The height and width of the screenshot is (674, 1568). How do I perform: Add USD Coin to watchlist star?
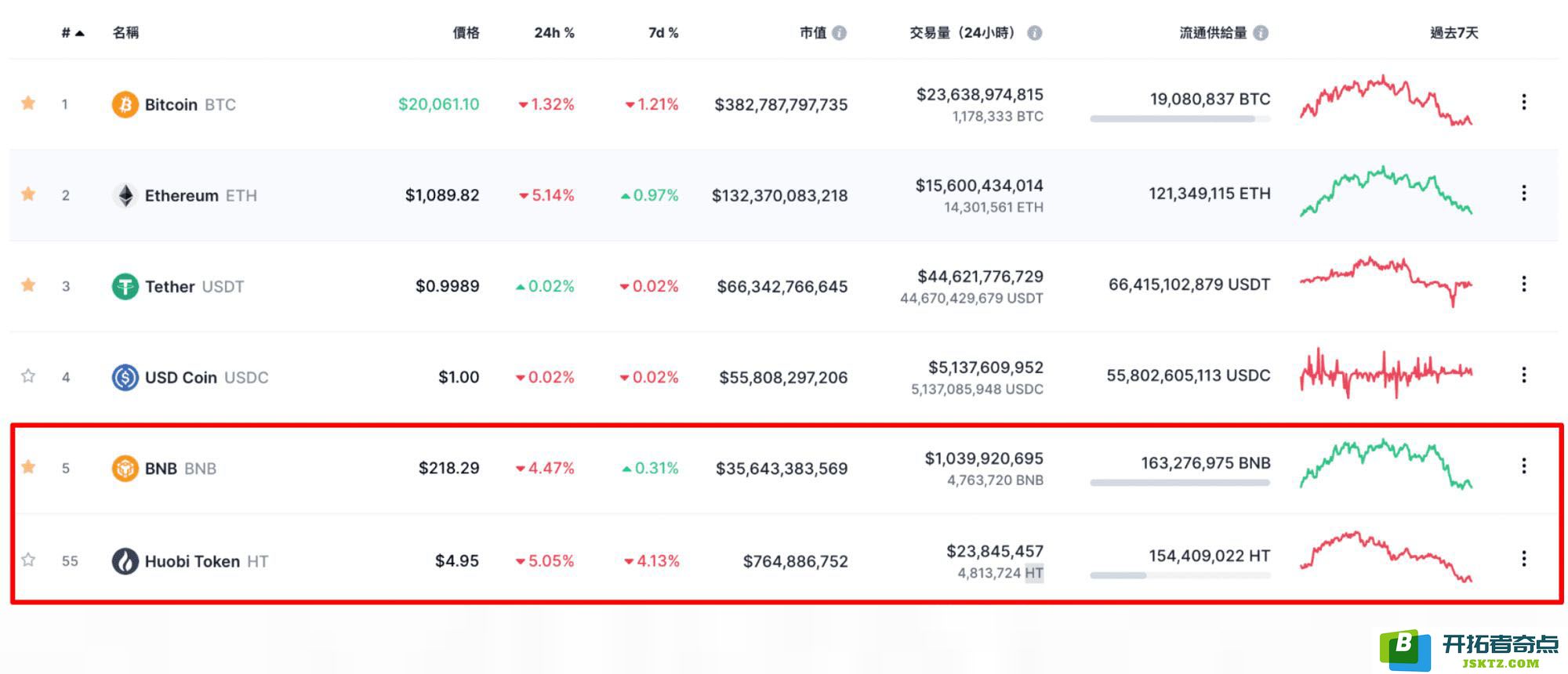click(x=28, y=375)
